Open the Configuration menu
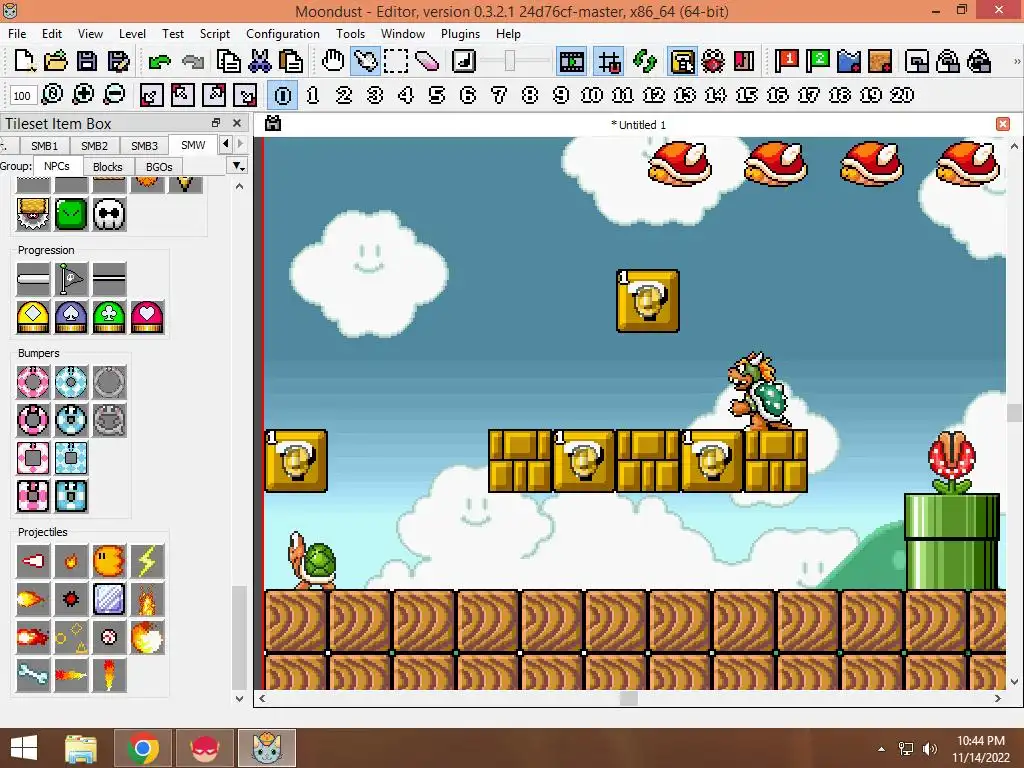This screenshot has width=1024, height=768. tap(283, 34)
